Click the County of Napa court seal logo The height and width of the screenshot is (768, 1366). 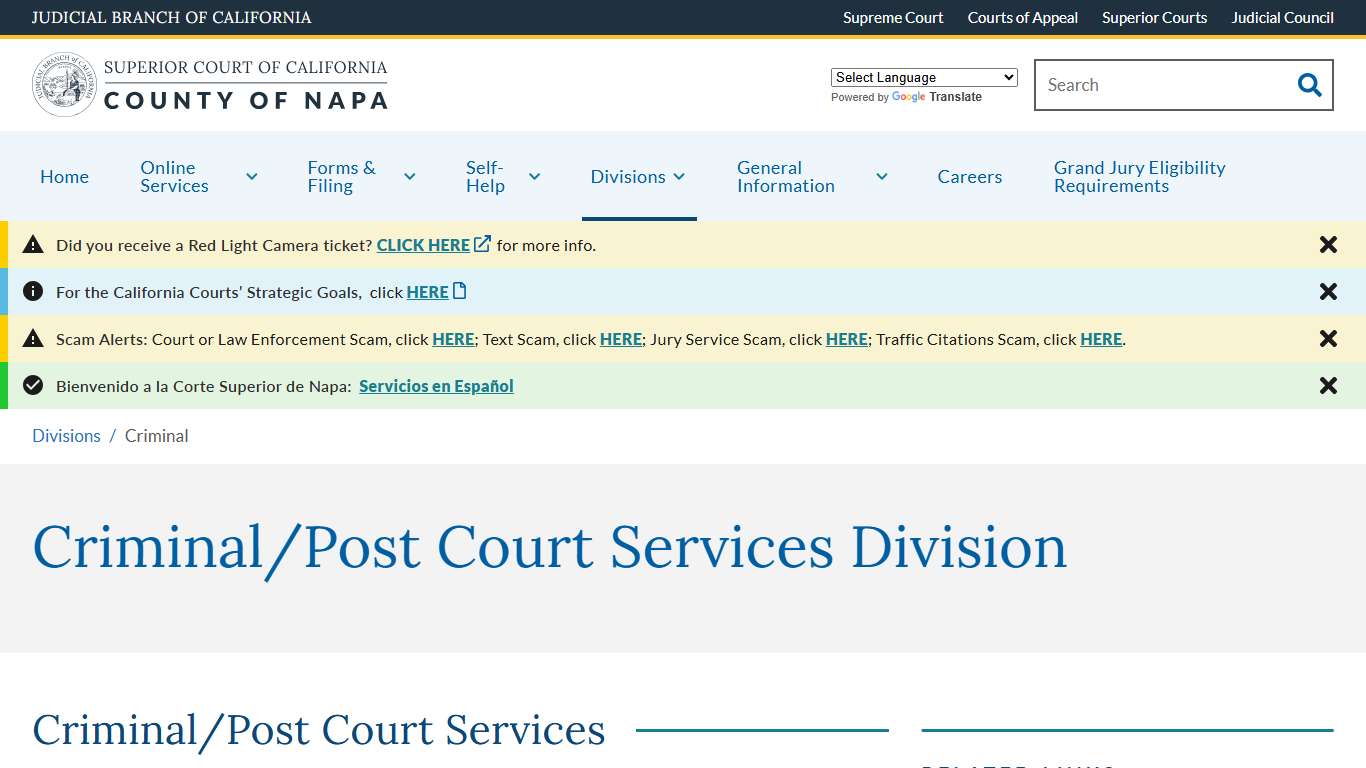tap(64, 84)
